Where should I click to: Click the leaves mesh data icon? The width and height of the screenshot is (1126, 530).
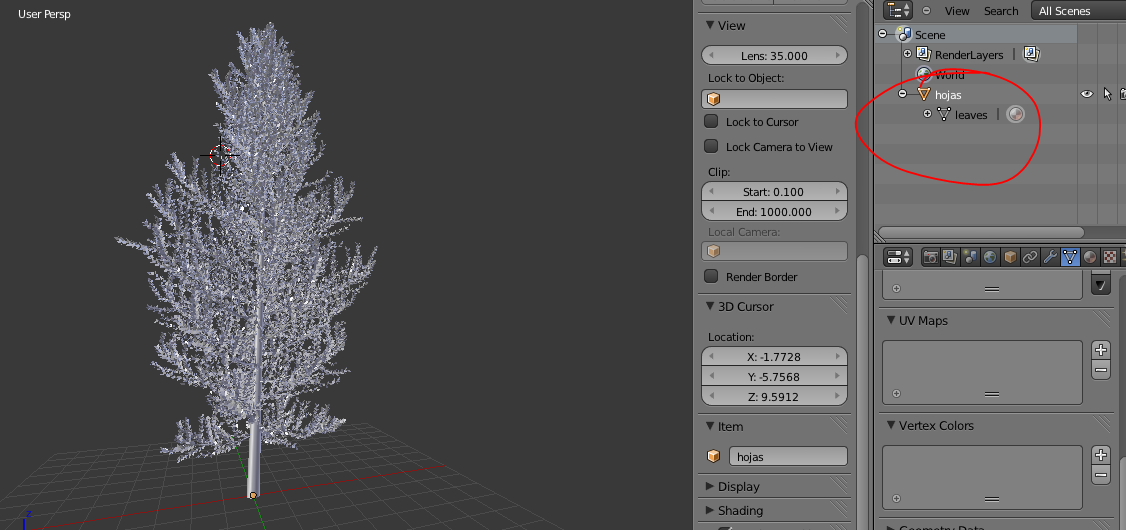pos(944,114)
